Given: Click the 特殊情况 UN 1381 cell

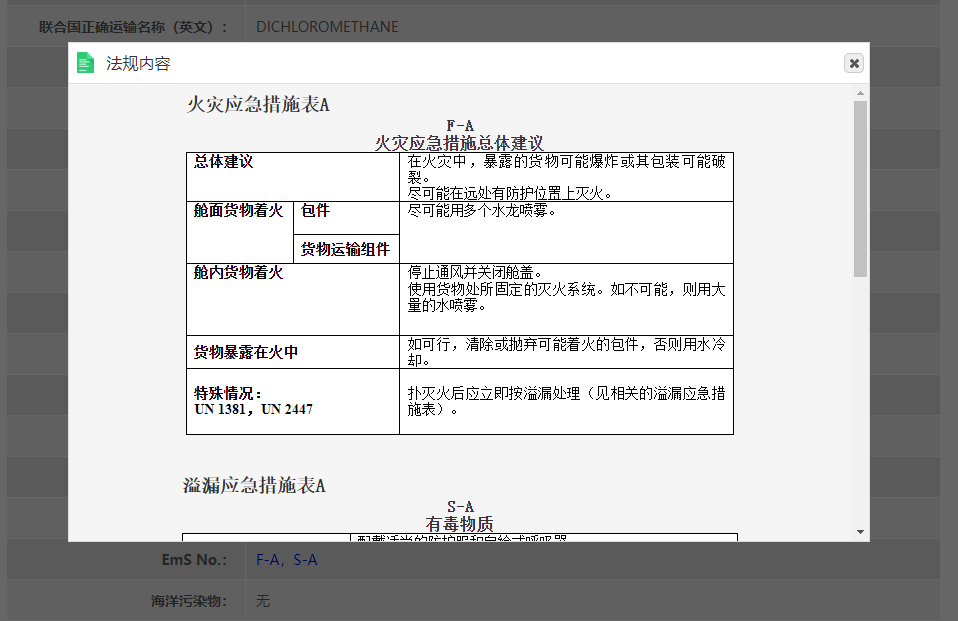Looking at the screenshot, I should (x=293, y=402).
